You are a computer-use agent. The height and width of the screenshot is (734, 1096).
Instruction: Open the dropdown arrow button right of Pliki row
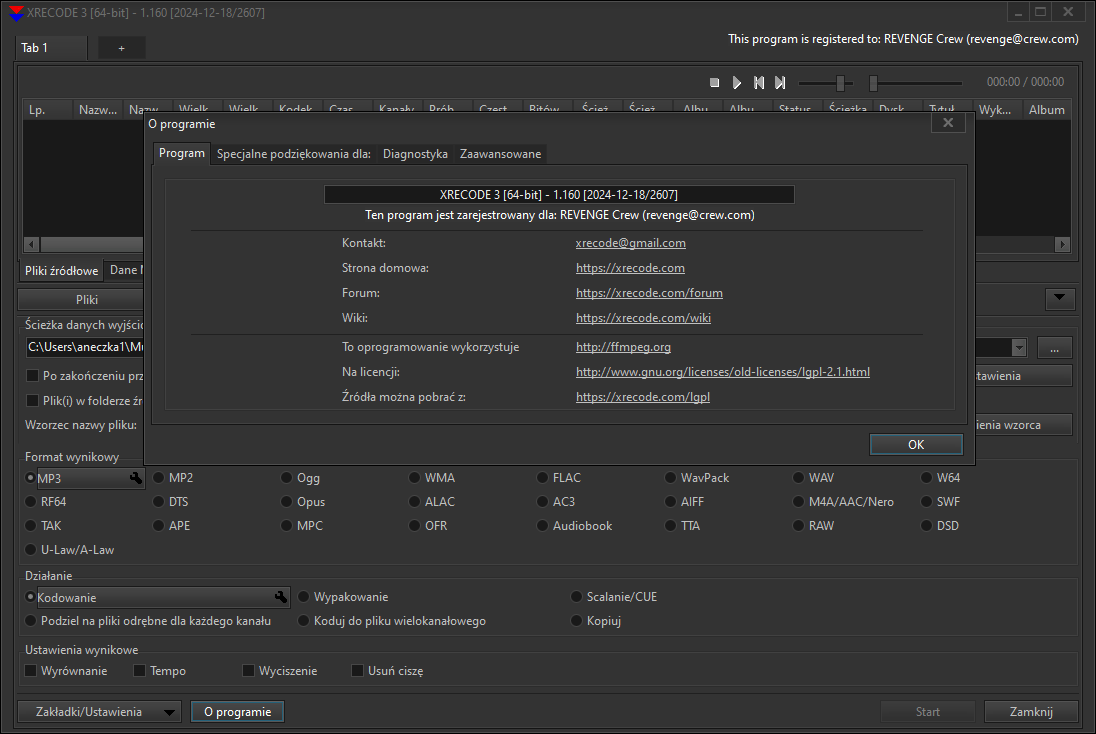point(1060,298)
